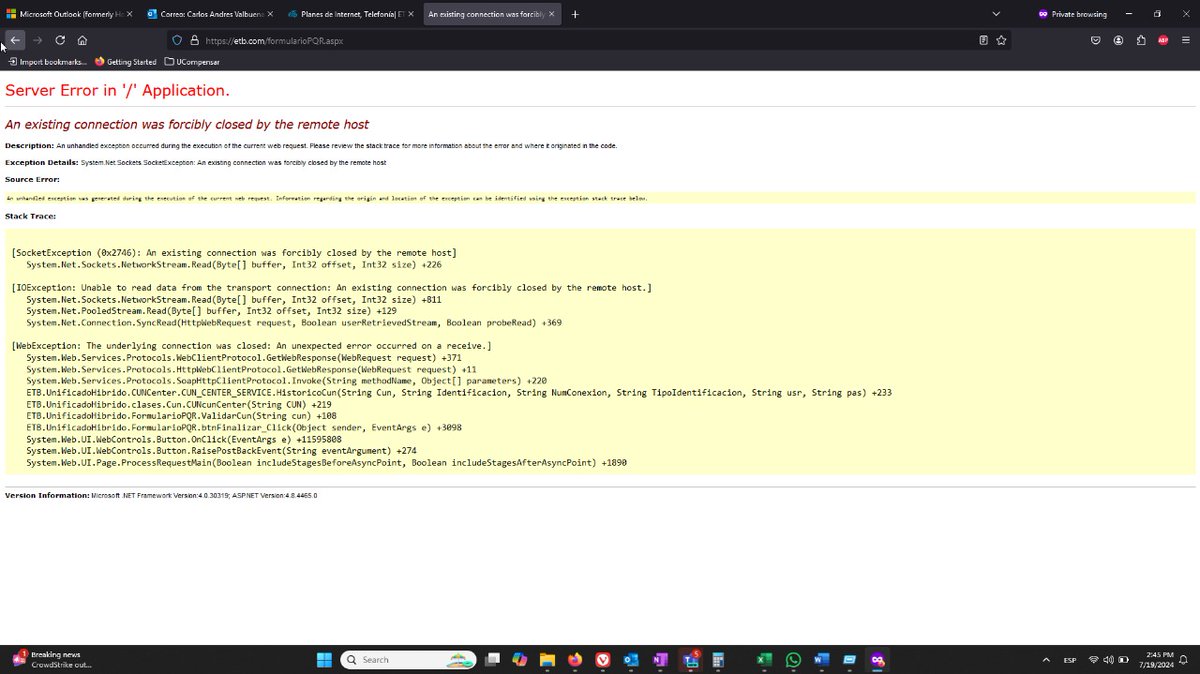Click the 'Version Information:' label text

[47, 495]
